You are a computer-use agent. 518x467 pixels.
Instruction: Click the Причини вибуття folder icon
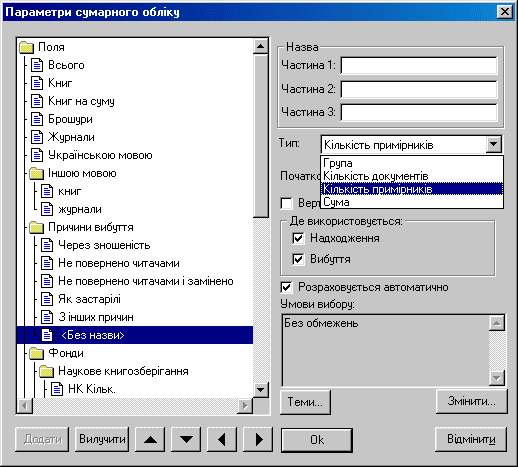[36, 227]
